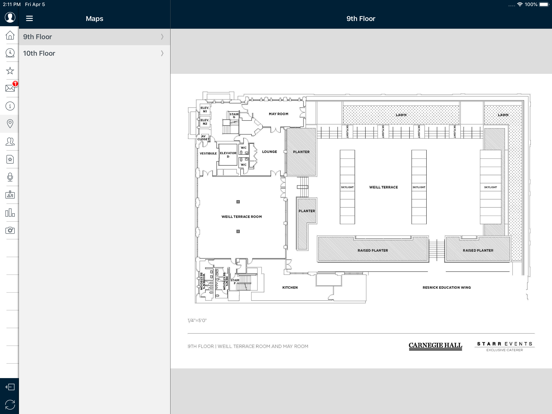Image resolution: width=552 pixels, height=414 pixels.
Task: Open the bar chart polls icon
Action: [10, 213]
